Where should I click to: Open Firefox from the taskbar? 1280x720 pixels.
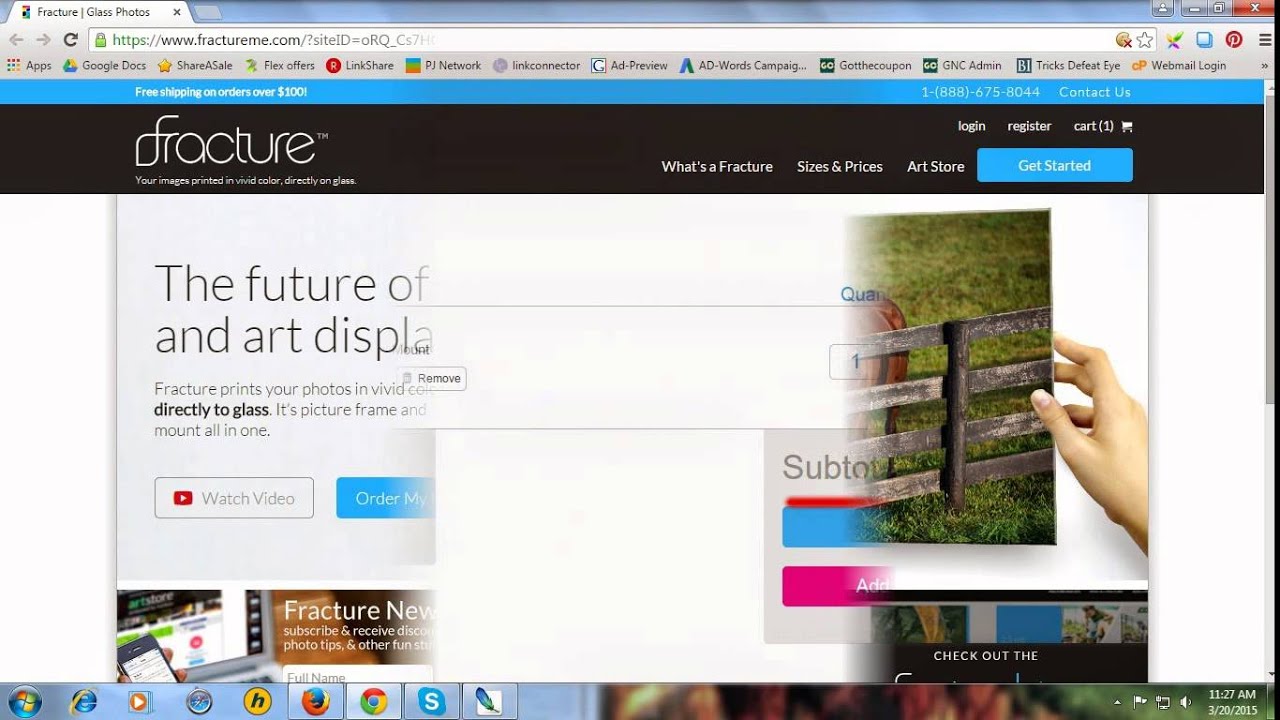pyautogui.click(x=316, y=702)
